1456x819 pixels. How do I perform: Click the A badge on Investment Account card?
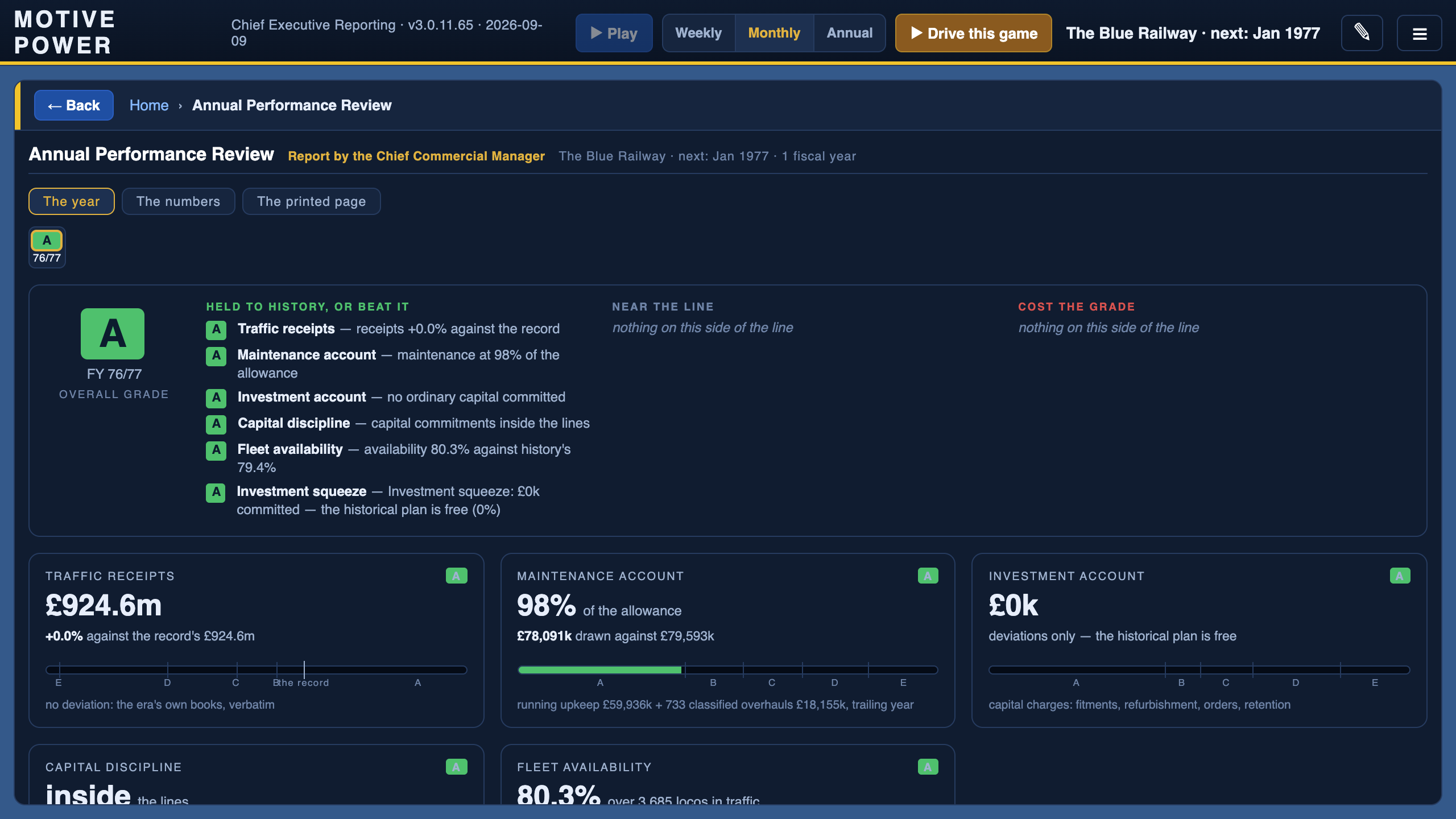1400,576
